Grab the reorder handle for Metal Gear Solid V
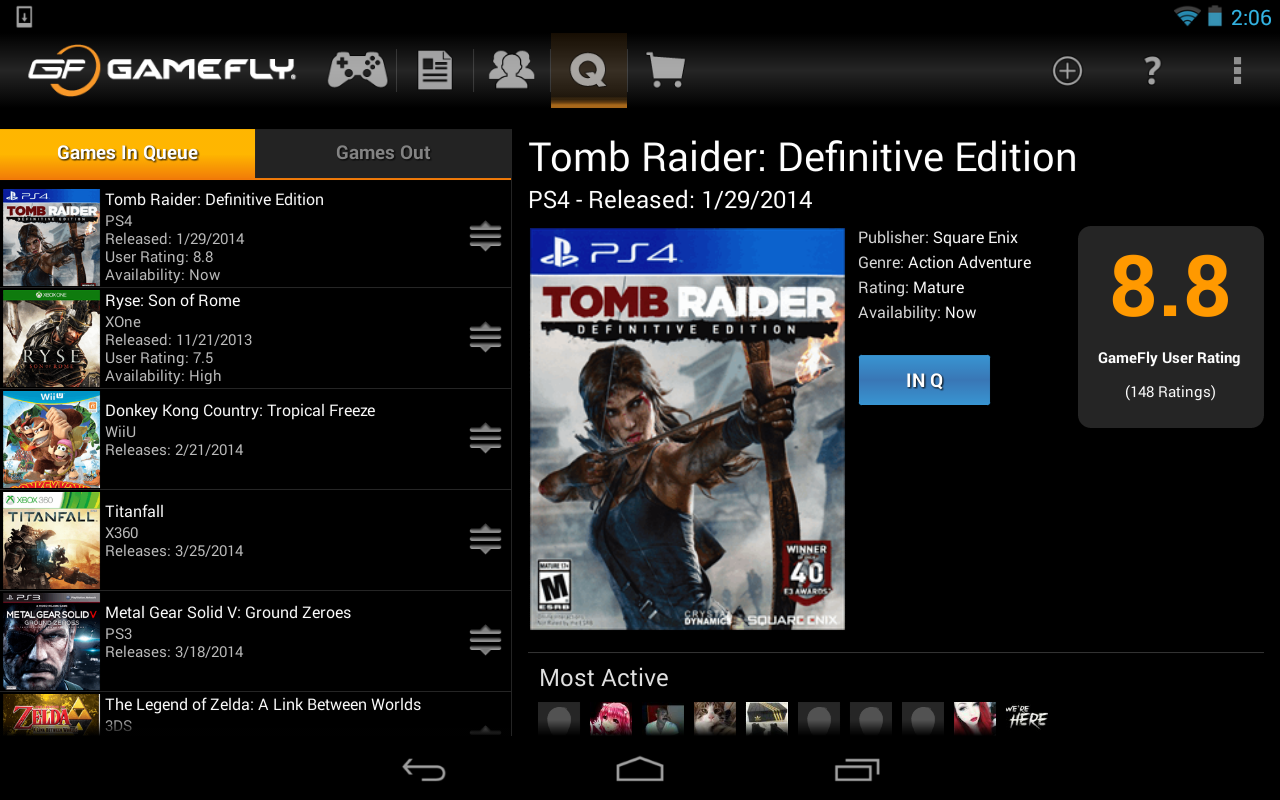The width and height of the screenshot is (1280, 800). 485,641
